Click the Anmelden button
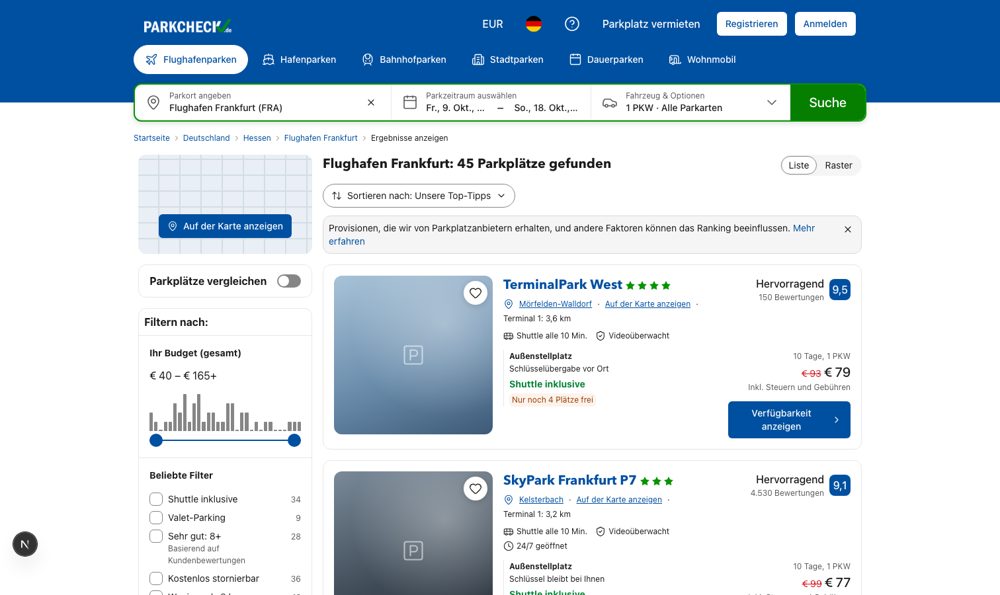Screen dimensions: 1000x595 tap(825, 24)
